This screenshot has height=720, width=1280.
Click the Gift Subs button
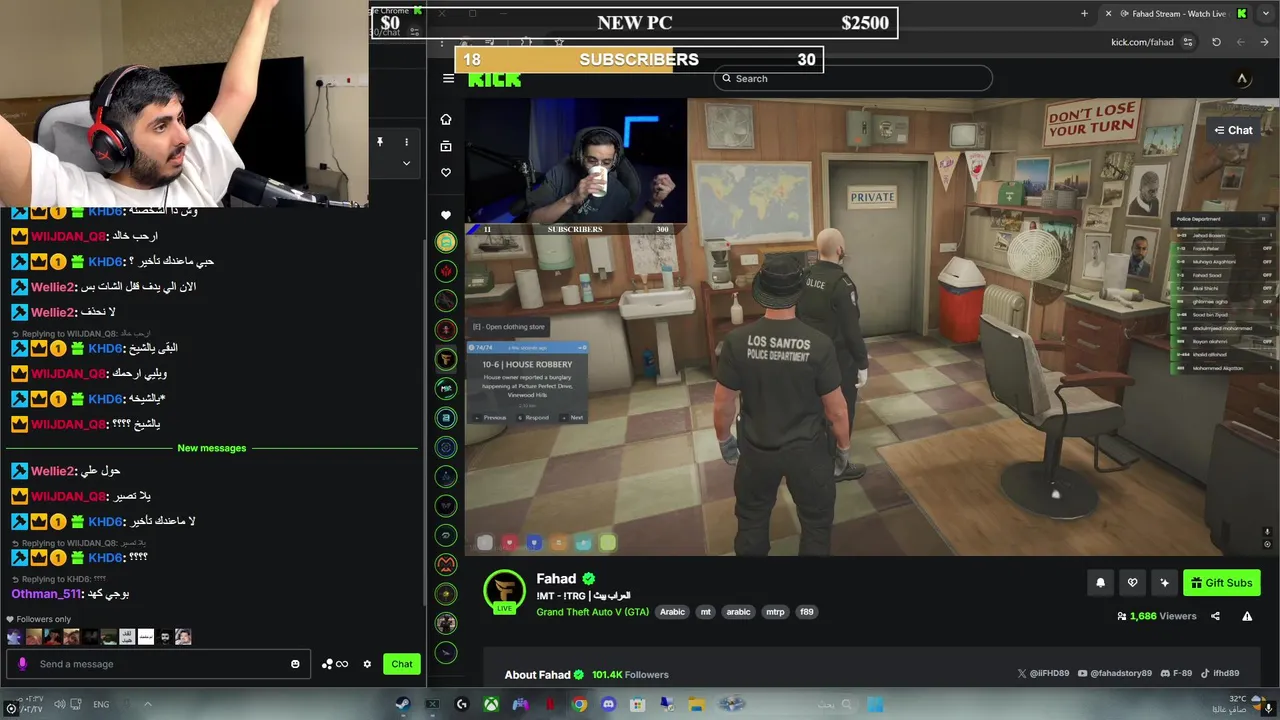1221,583
